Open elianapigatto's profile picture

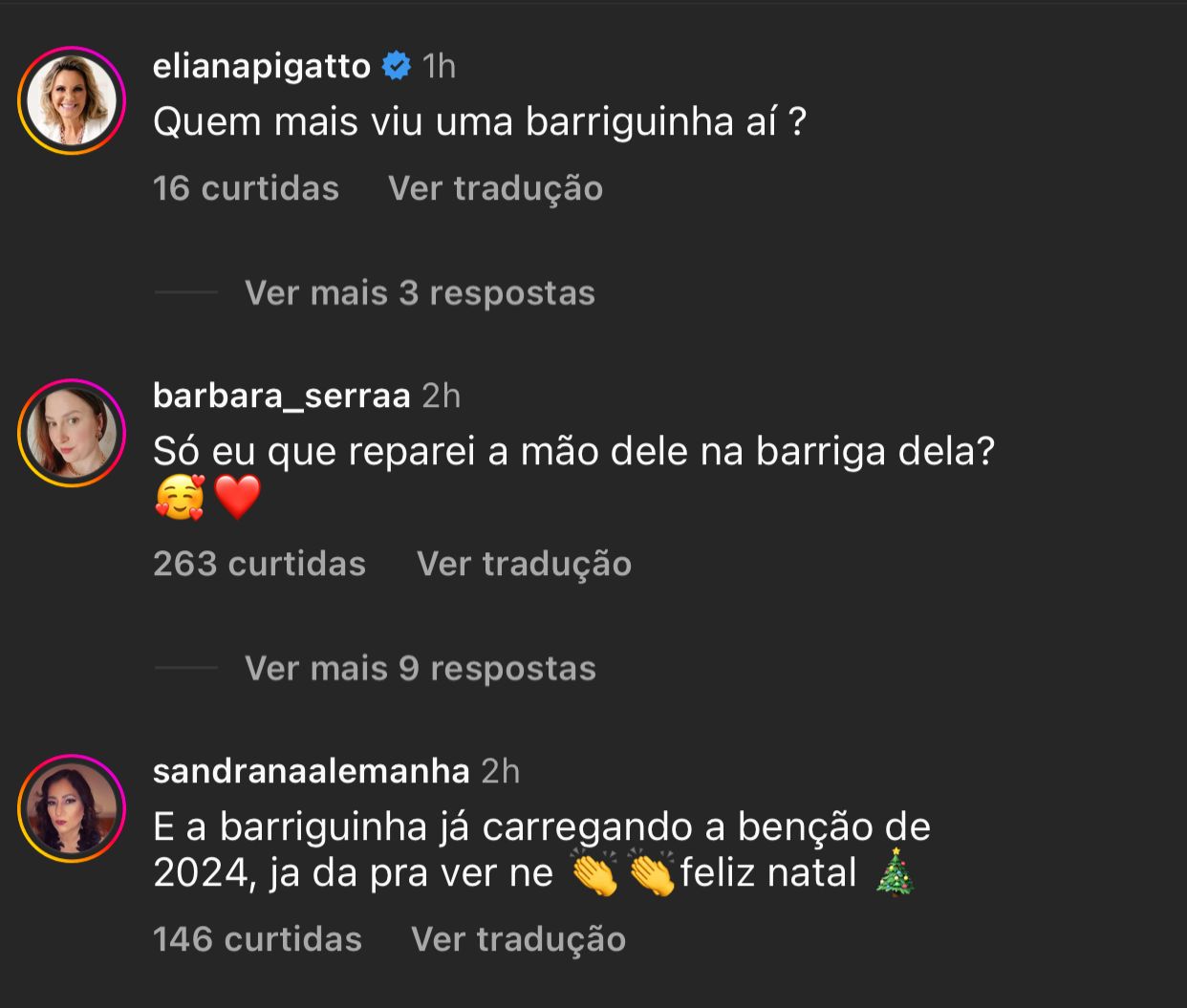tap(71, 99)
